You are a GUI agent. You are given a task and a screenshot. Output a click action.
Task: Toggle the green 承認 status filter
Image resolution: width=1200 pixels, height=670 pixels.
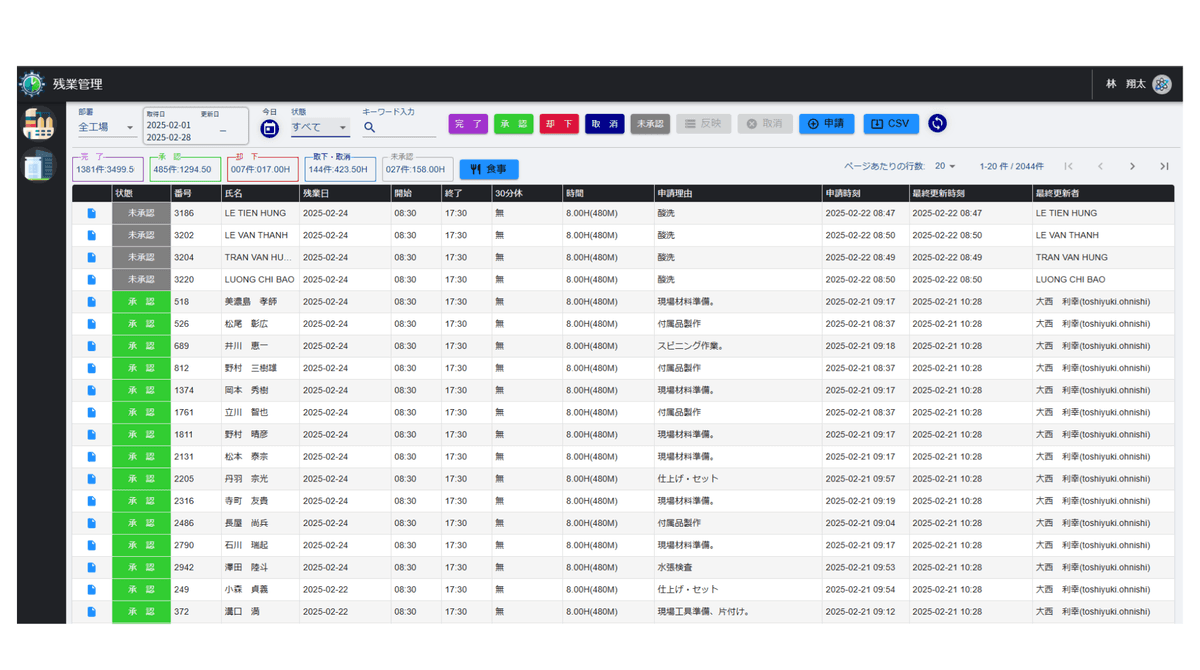click(x=513, y=124)
